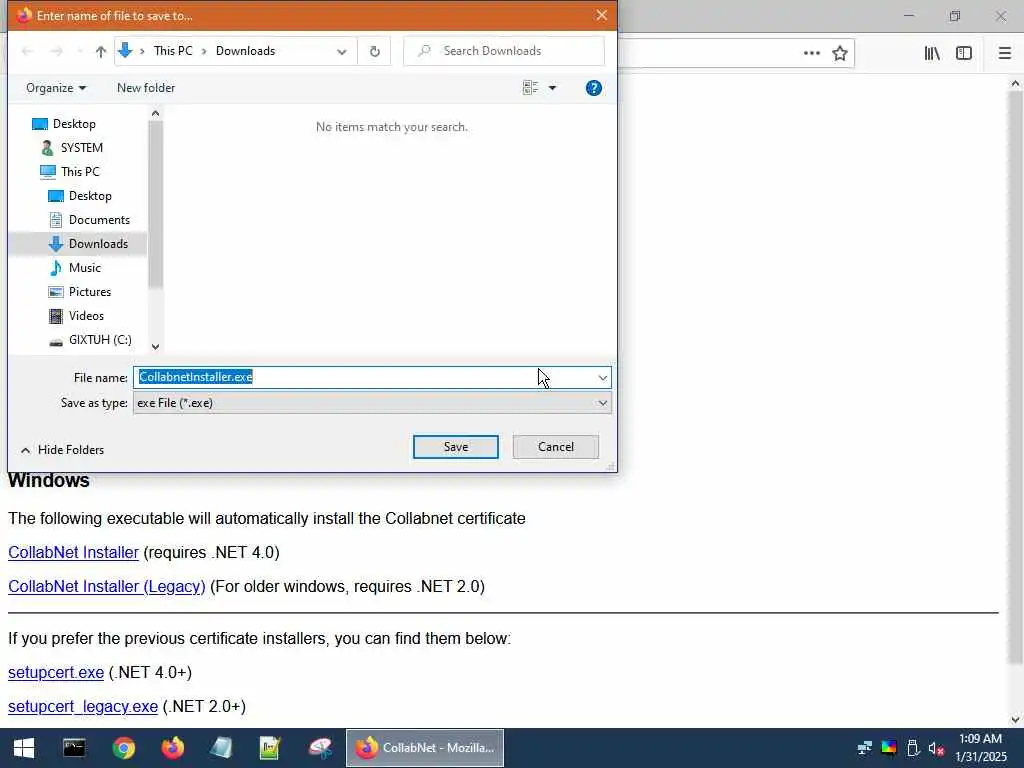Open Firefox page actions (three dots)
1024x768 pixels.
point(811,53)
